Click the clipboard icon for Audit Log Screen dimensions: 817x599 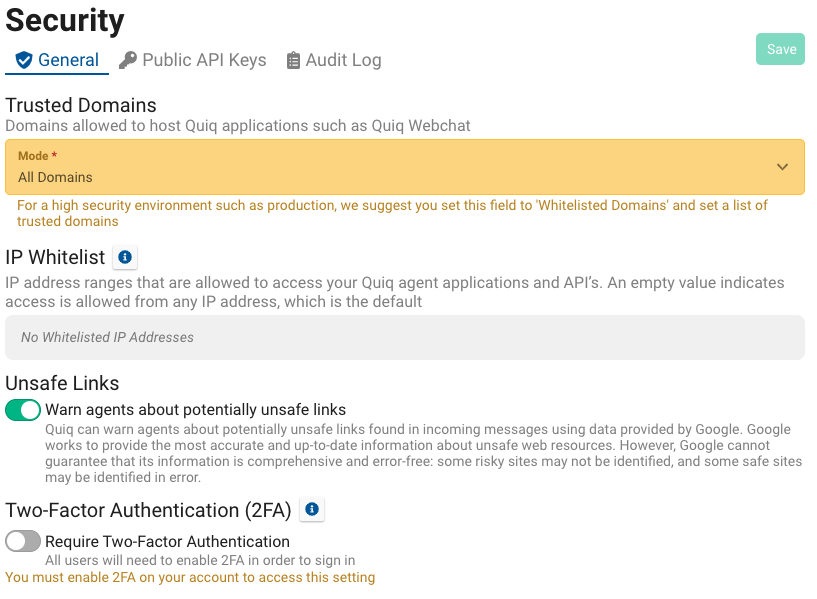coord(293,60)
